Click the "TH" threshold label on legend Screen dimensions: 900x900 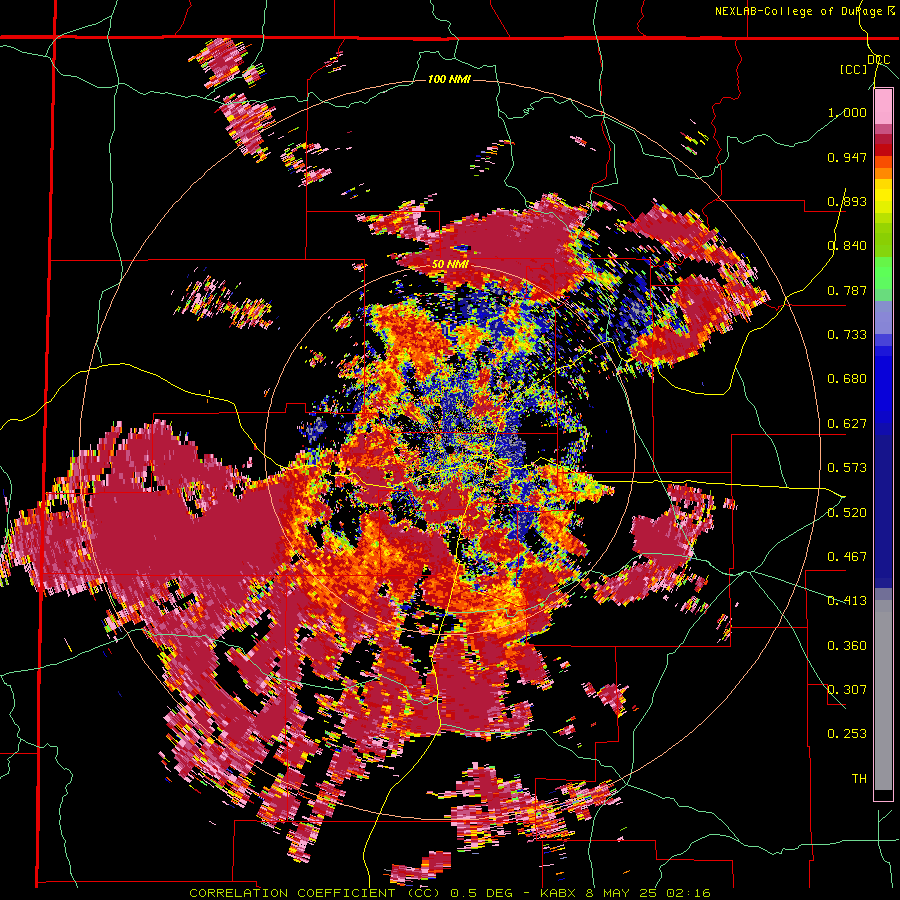(x=859, y=779)
